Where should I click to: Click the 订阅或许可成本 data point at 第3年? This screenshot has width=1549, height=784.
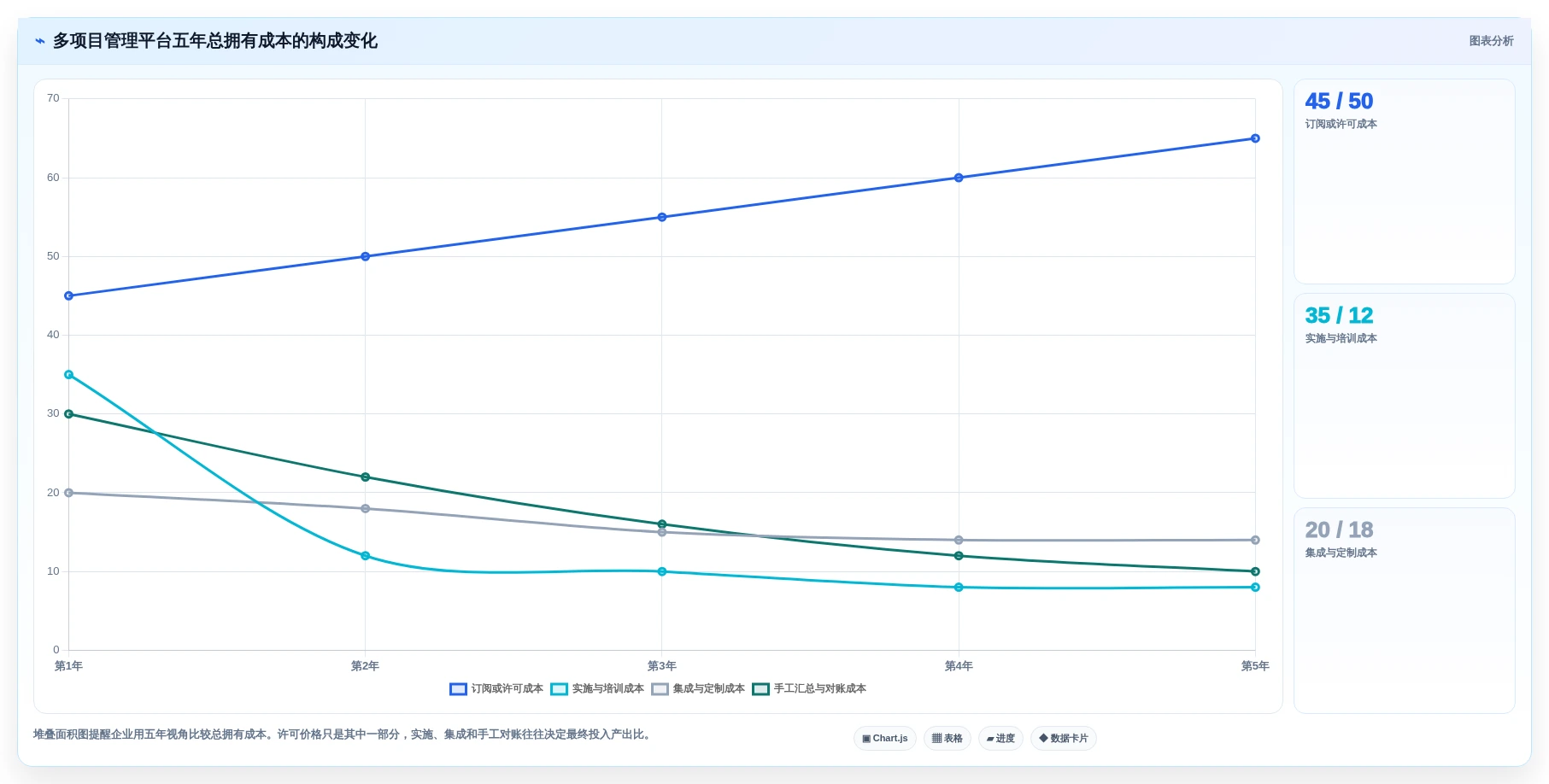pos(662,217)
